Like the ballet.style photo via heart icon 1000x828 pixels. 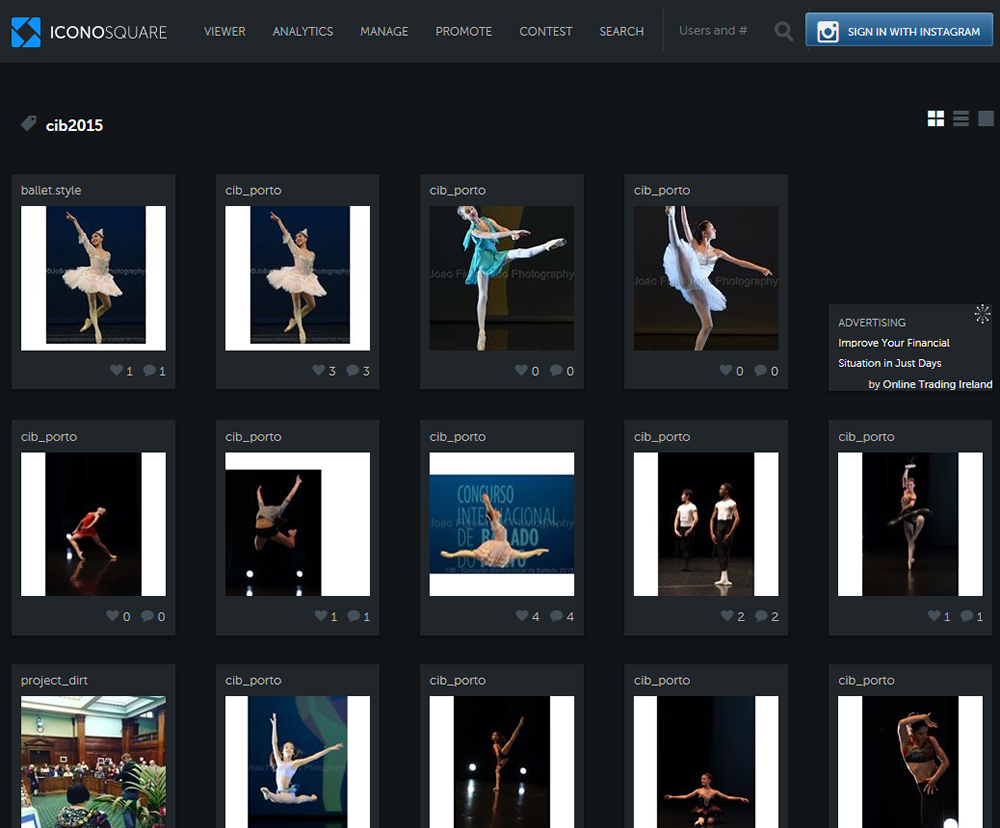click(x=116, y=370)
